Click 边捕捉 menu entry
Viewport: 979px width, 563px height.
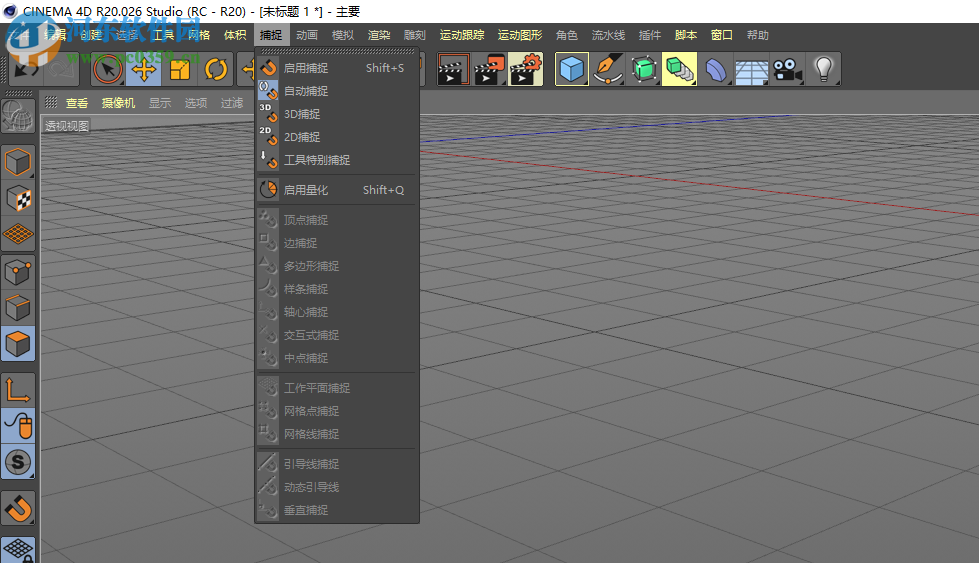point(337,243)
